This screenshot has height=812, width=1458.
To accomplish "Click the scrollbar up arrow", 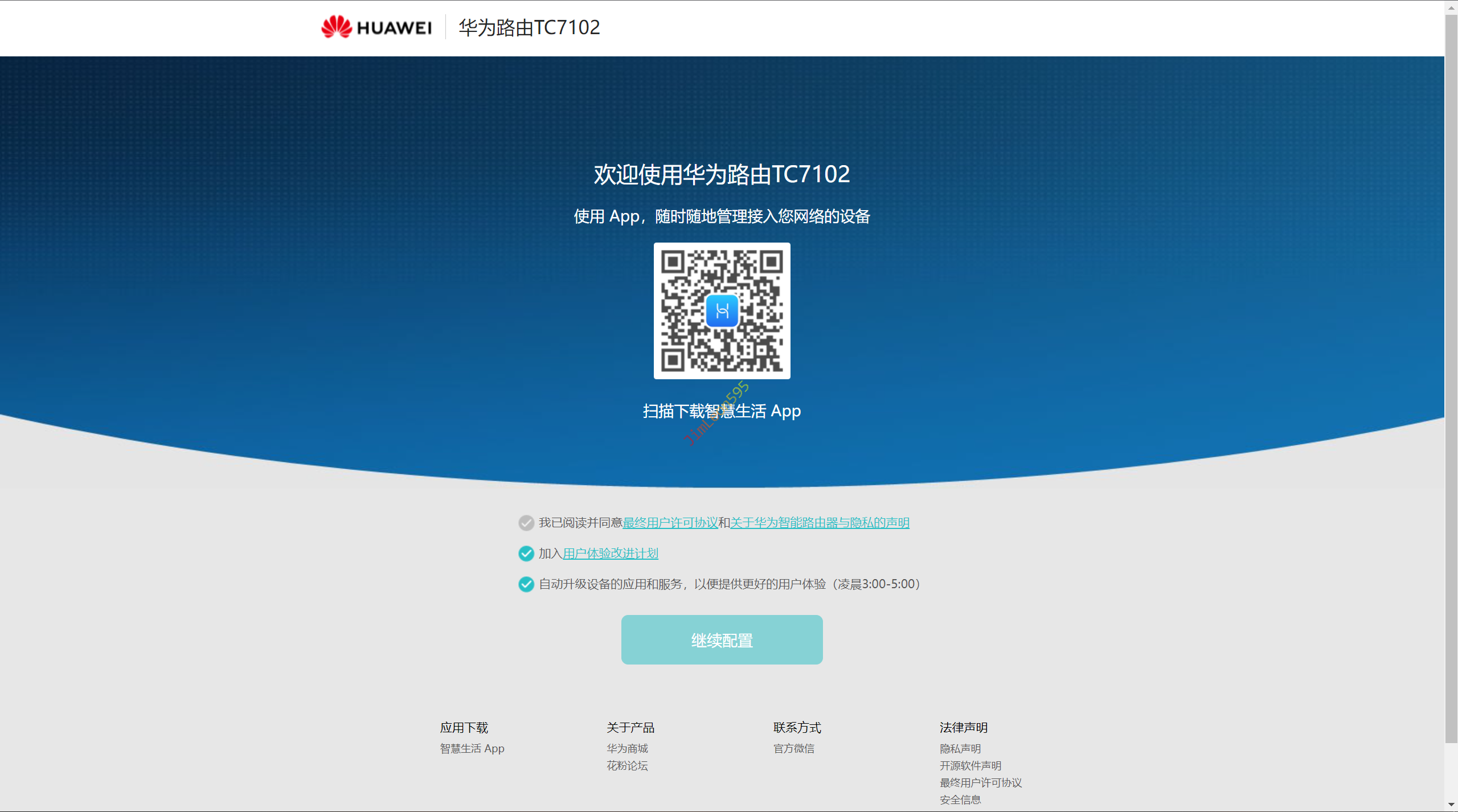I will (x=1451, y=7).
